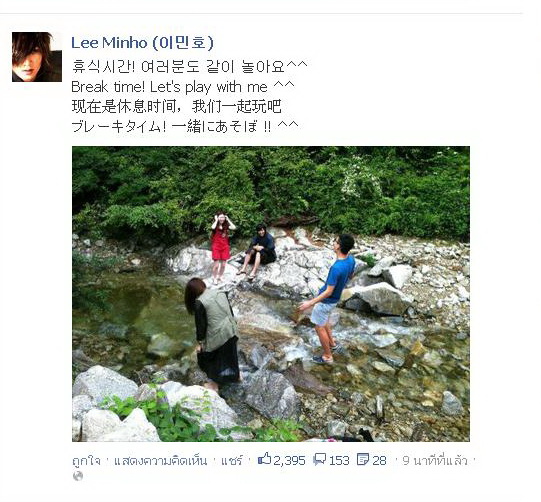View the 2,395 people who liked

pyautogui.click(x=289, y=460)
